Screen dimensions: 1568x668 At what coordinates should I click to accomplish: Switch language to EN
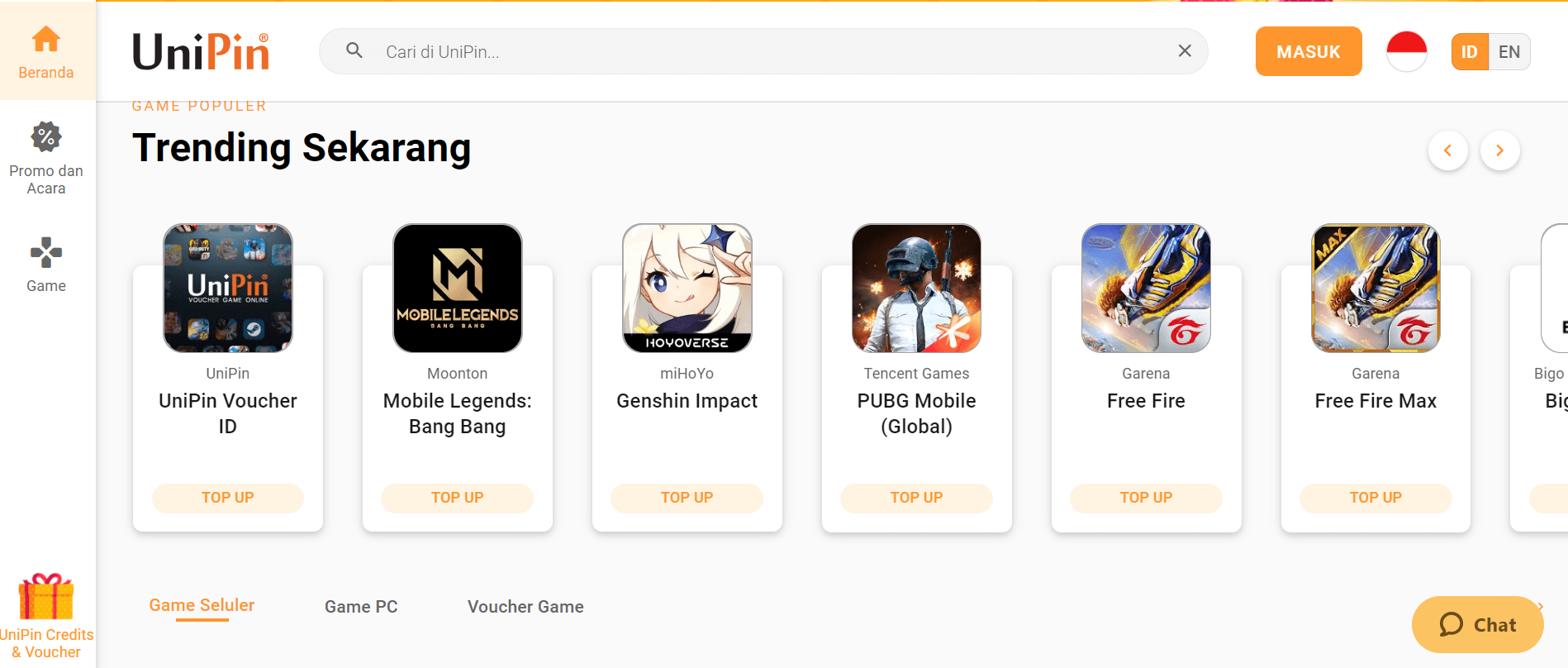tap(1509, 52)
